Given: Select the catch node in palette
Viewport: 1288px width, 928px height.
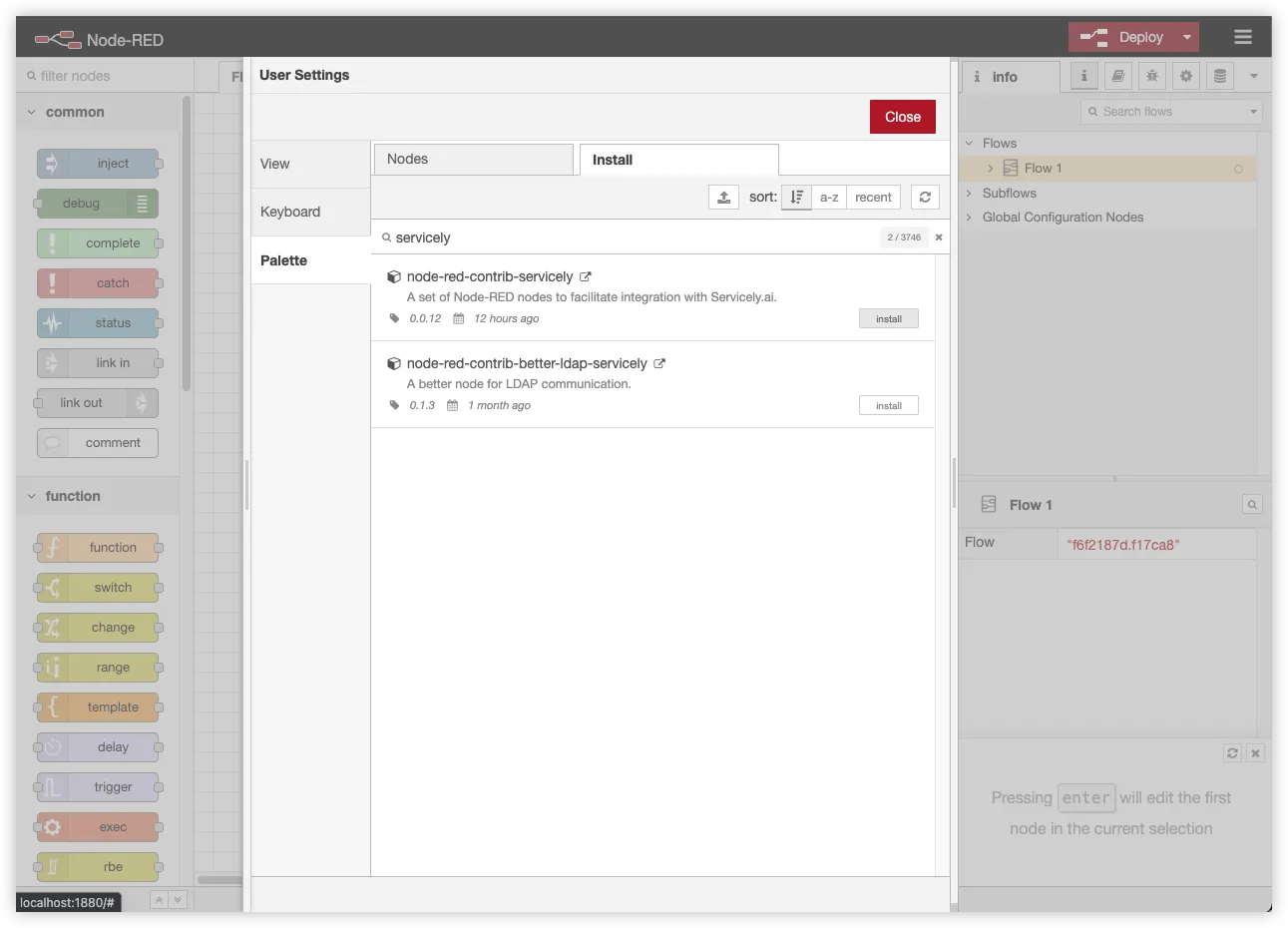Looking at the screenshot, I should coord(98,283).
